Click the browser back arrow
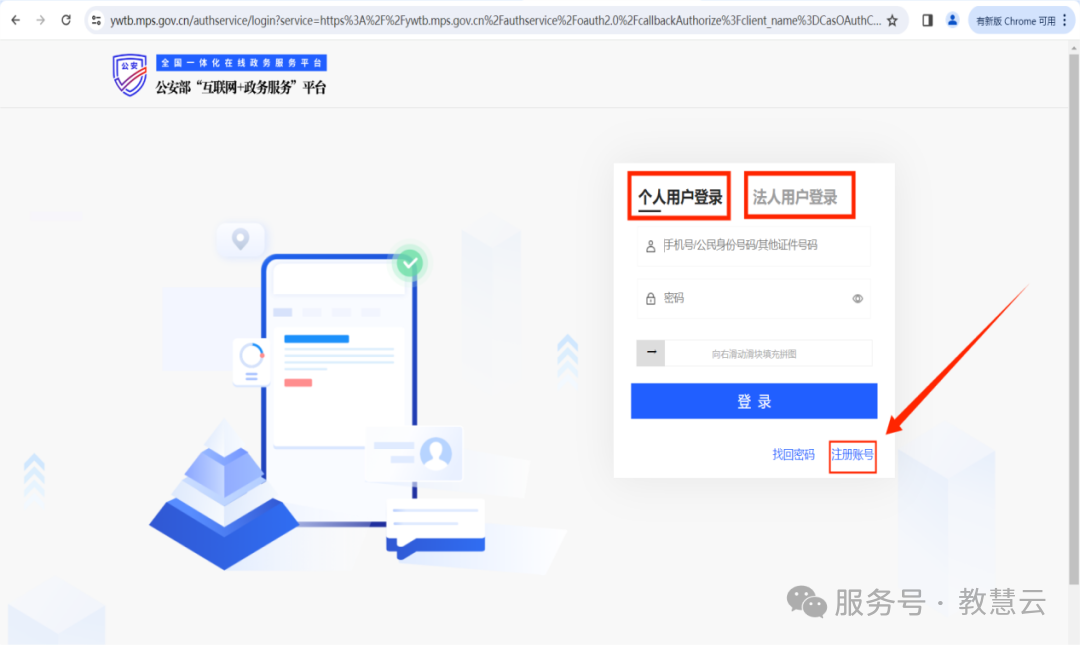This screenshot has height=645, width=1080. coord(16,20)
